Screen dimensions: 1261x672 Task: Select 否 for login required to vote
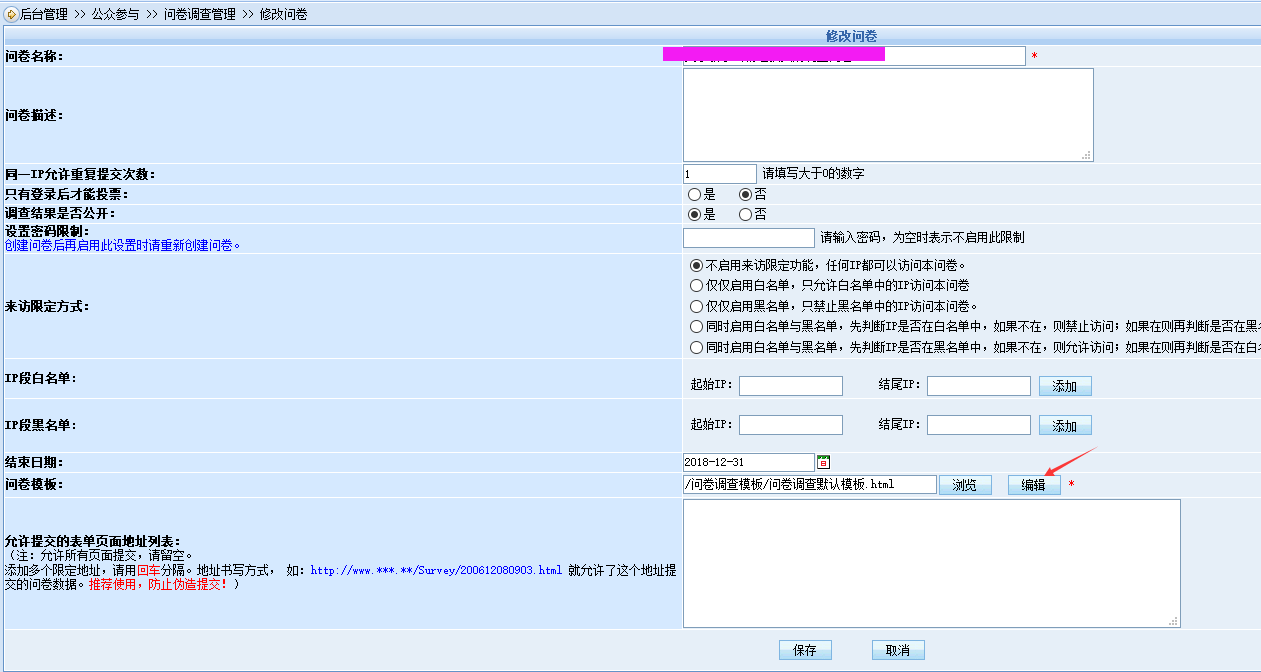coord(745,194)
